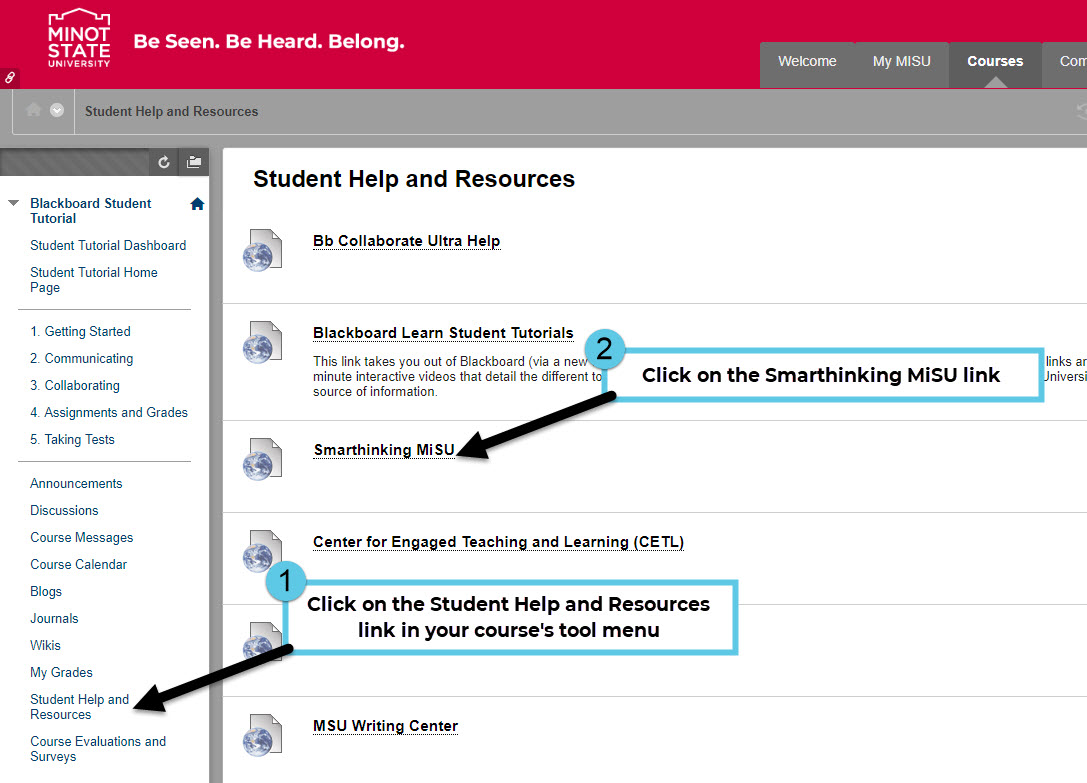This screenshot has height=783, width=1087.
Task: Click the chain link icon in red header
Action: (10, 77)
